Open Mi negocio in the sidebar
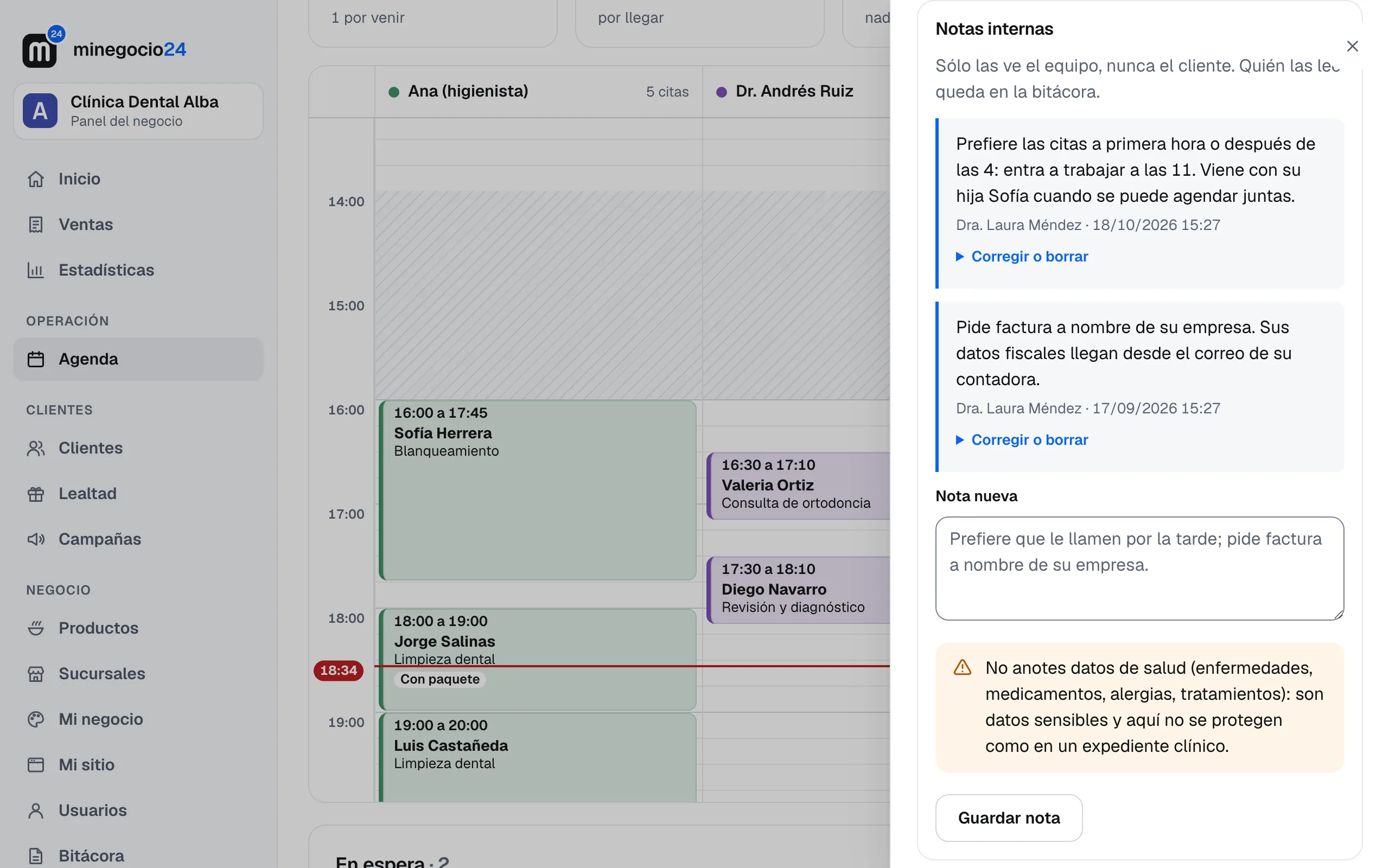1389x868 pixels. click(138, 719)
